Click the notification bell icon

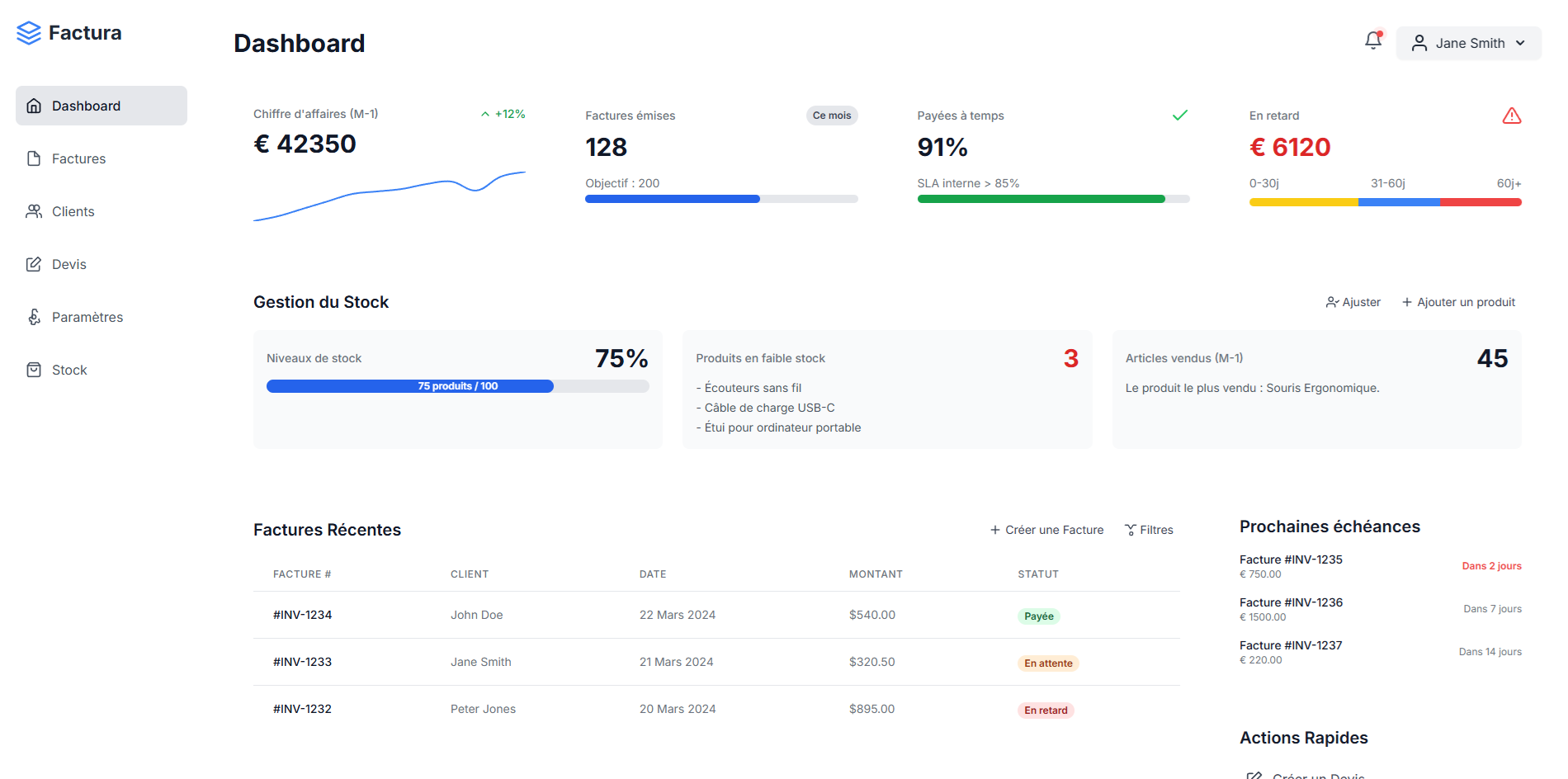click(x=1372, y=40)
